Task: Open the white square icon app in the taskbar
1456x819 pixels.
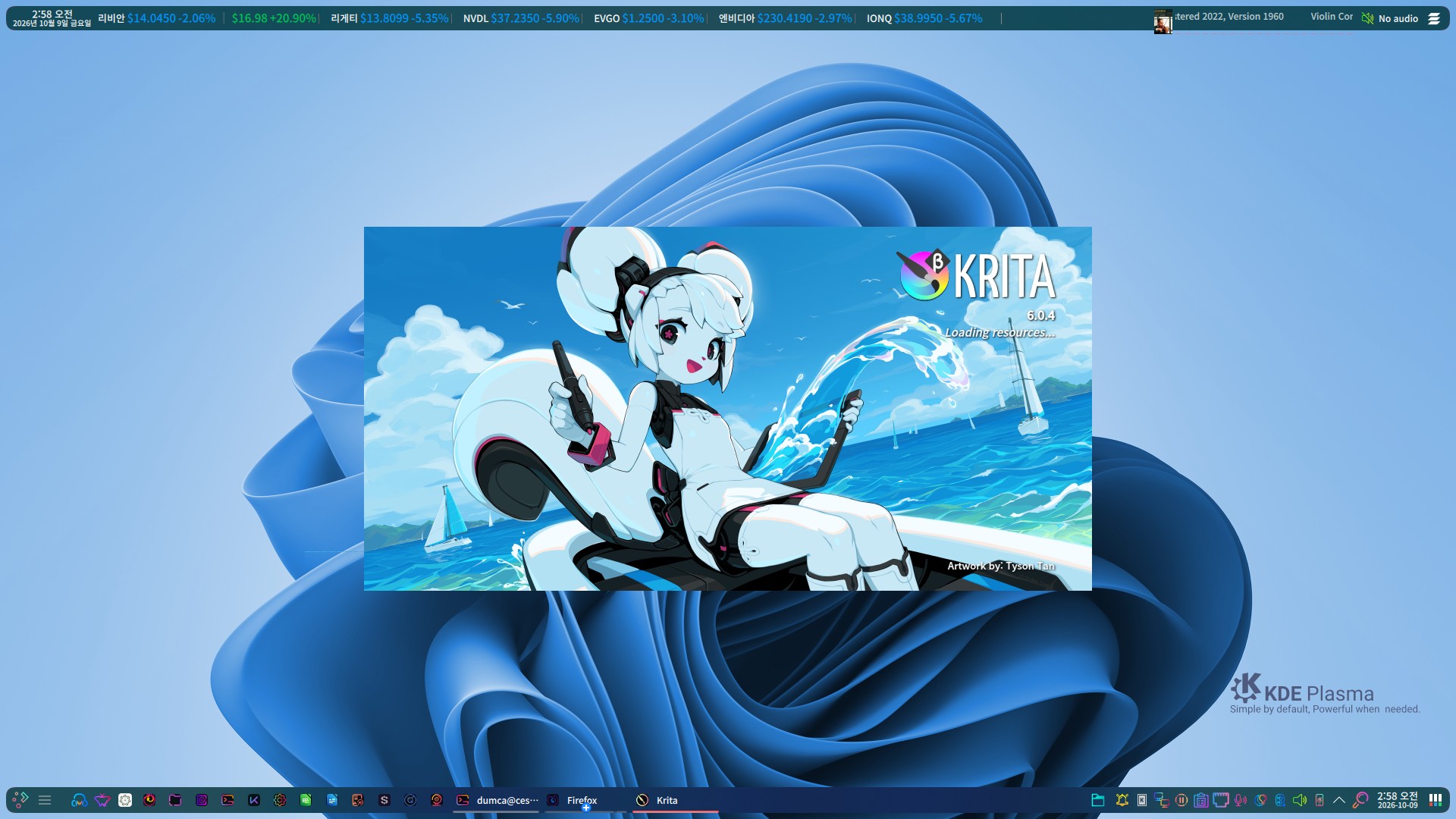Action: [125, 800]
